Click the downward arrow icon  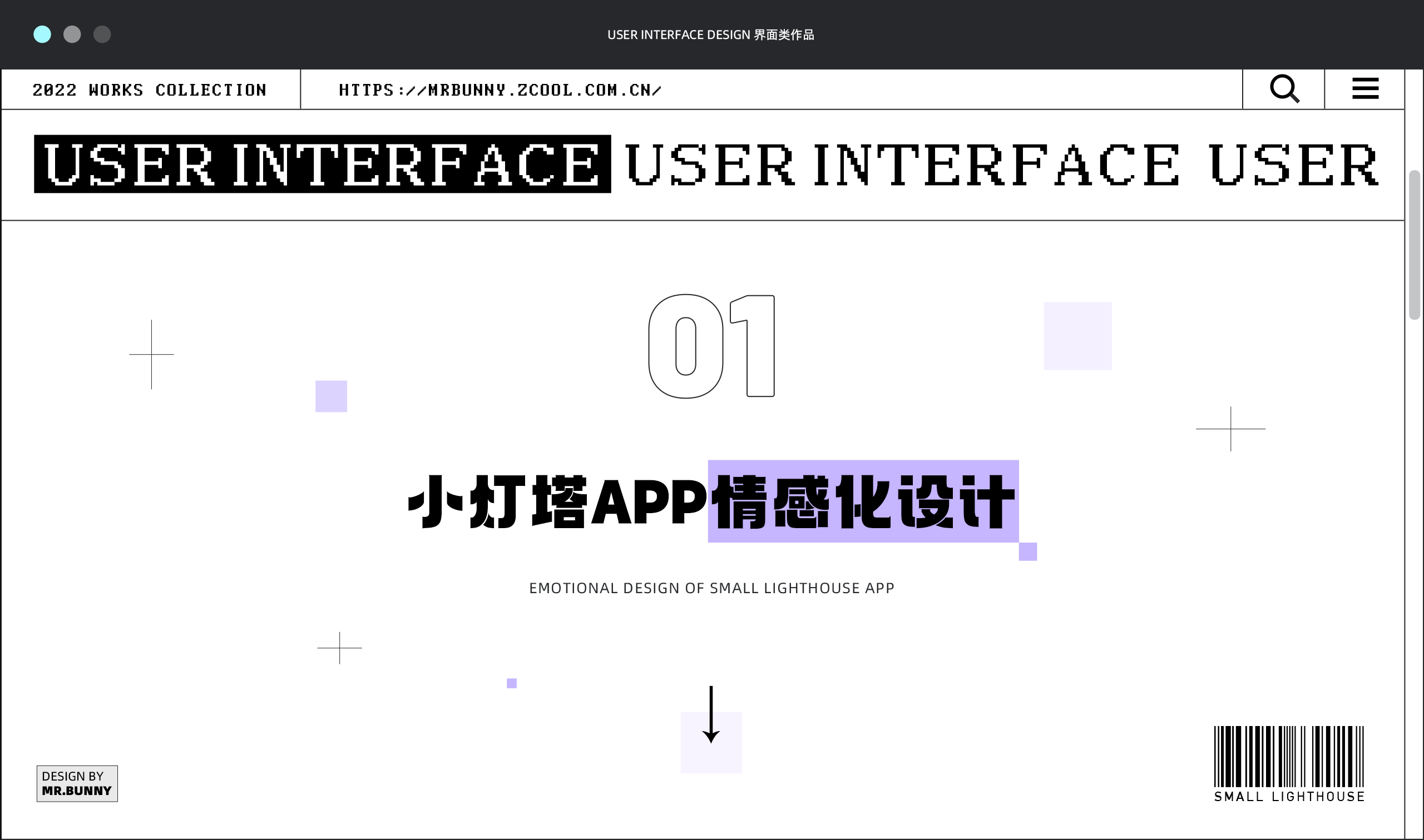click(x=711, y=714)
